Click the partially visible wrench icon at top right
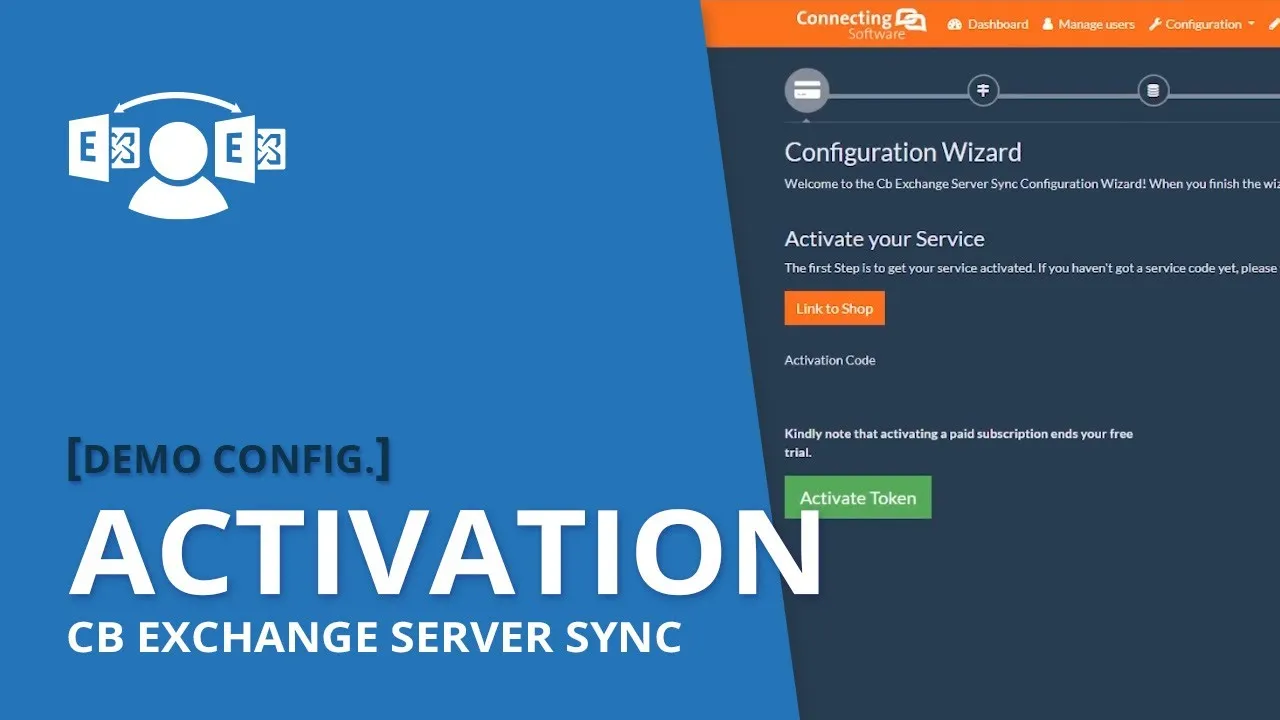This screenshot has width=1280, height=720. coord(1273,24)
